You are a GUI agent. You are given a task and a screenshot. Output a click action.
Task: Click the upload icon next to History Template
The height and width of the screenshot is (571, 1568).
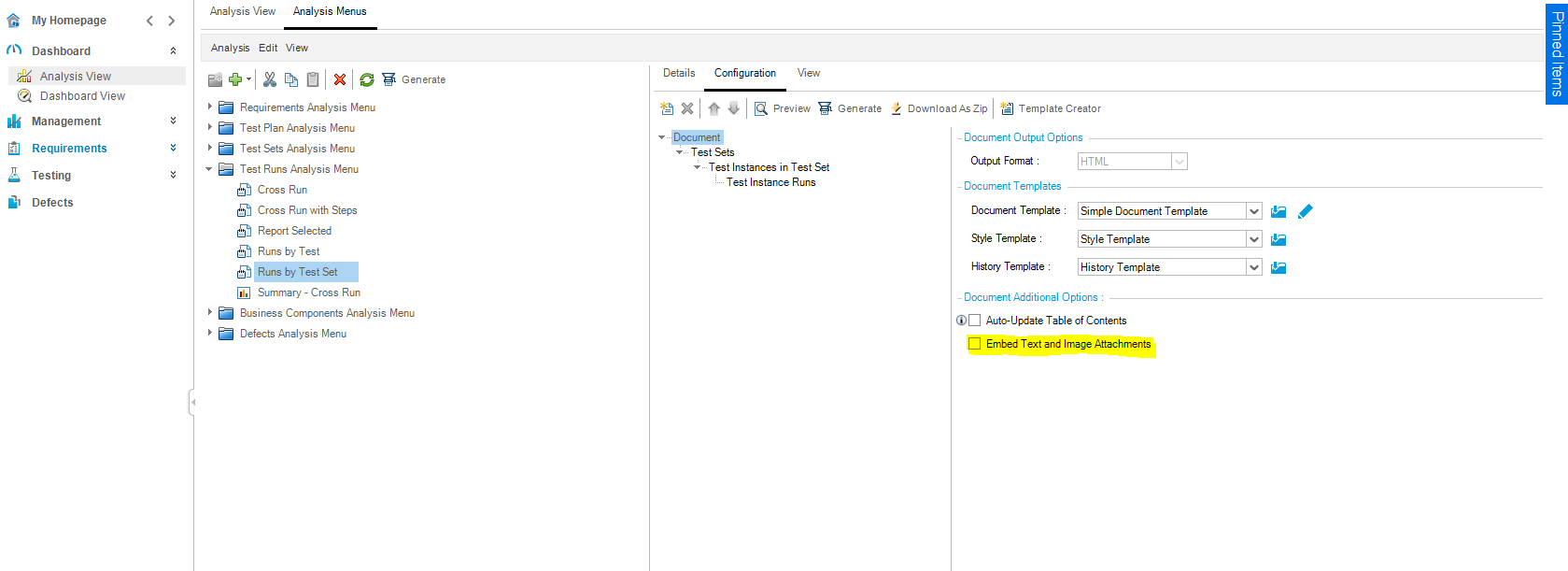tap(1278, 268)
